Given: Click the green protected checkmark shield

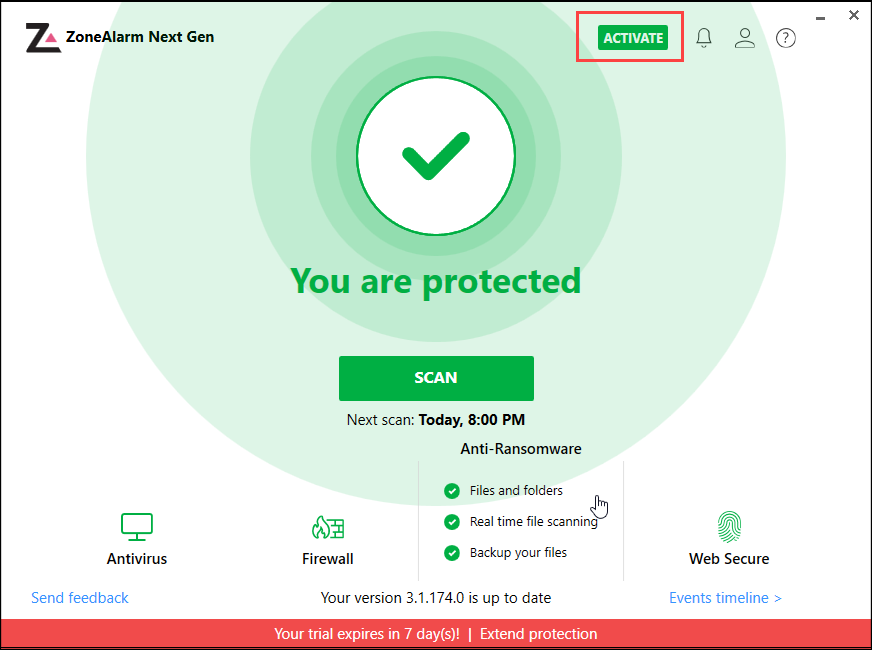Looking at the screenshot, I should [436, 155].
